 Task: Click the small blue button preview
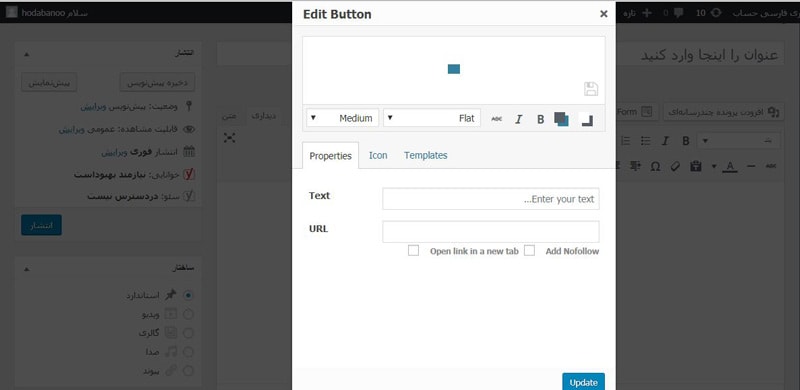tap(454, 69)
